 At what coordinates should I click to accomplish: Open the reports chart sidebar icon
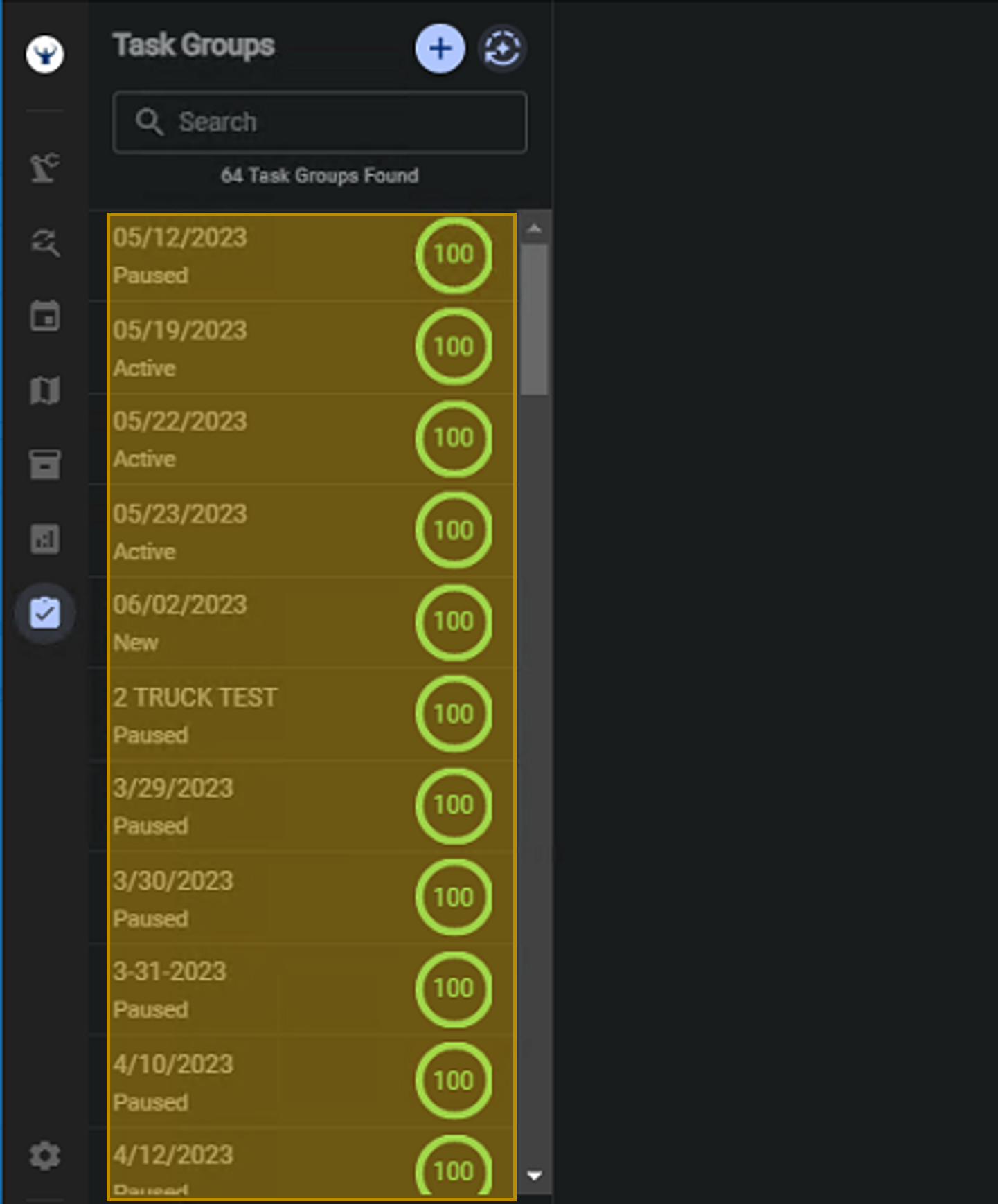coord(45,539)
